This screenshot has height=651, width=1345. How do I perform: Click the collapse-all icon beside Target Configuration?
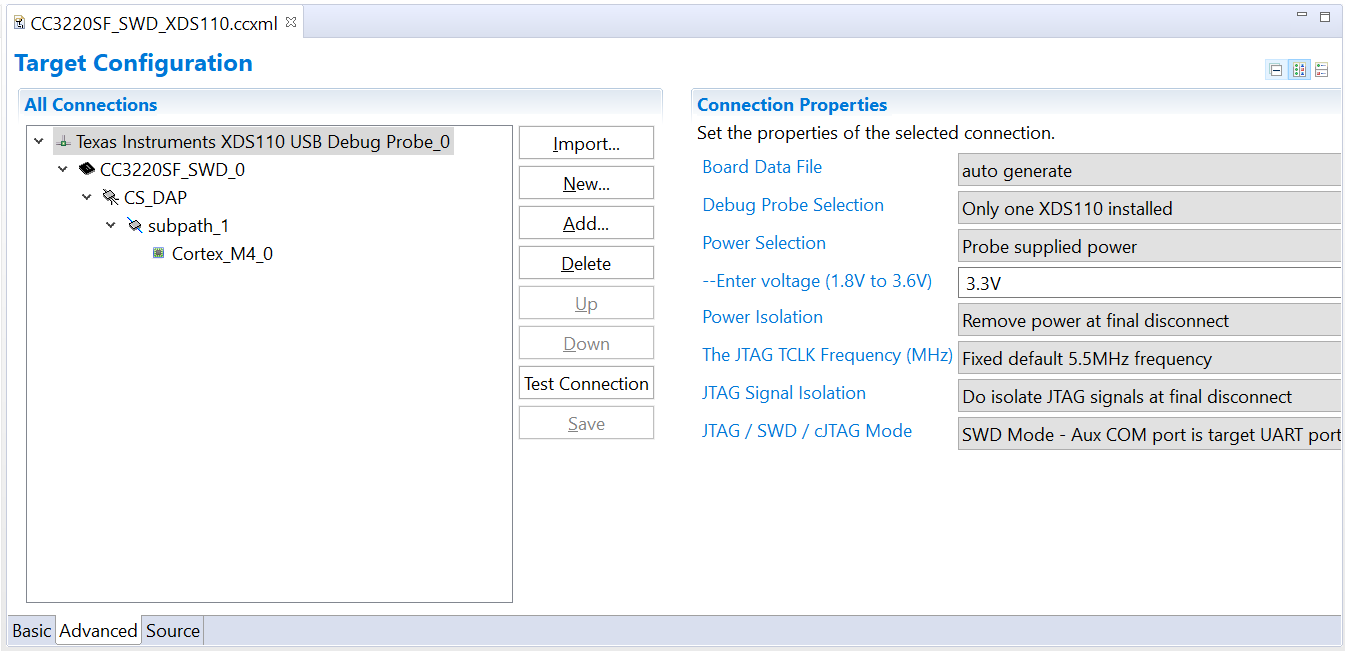pyautogui.click(x=1276, y=70)
